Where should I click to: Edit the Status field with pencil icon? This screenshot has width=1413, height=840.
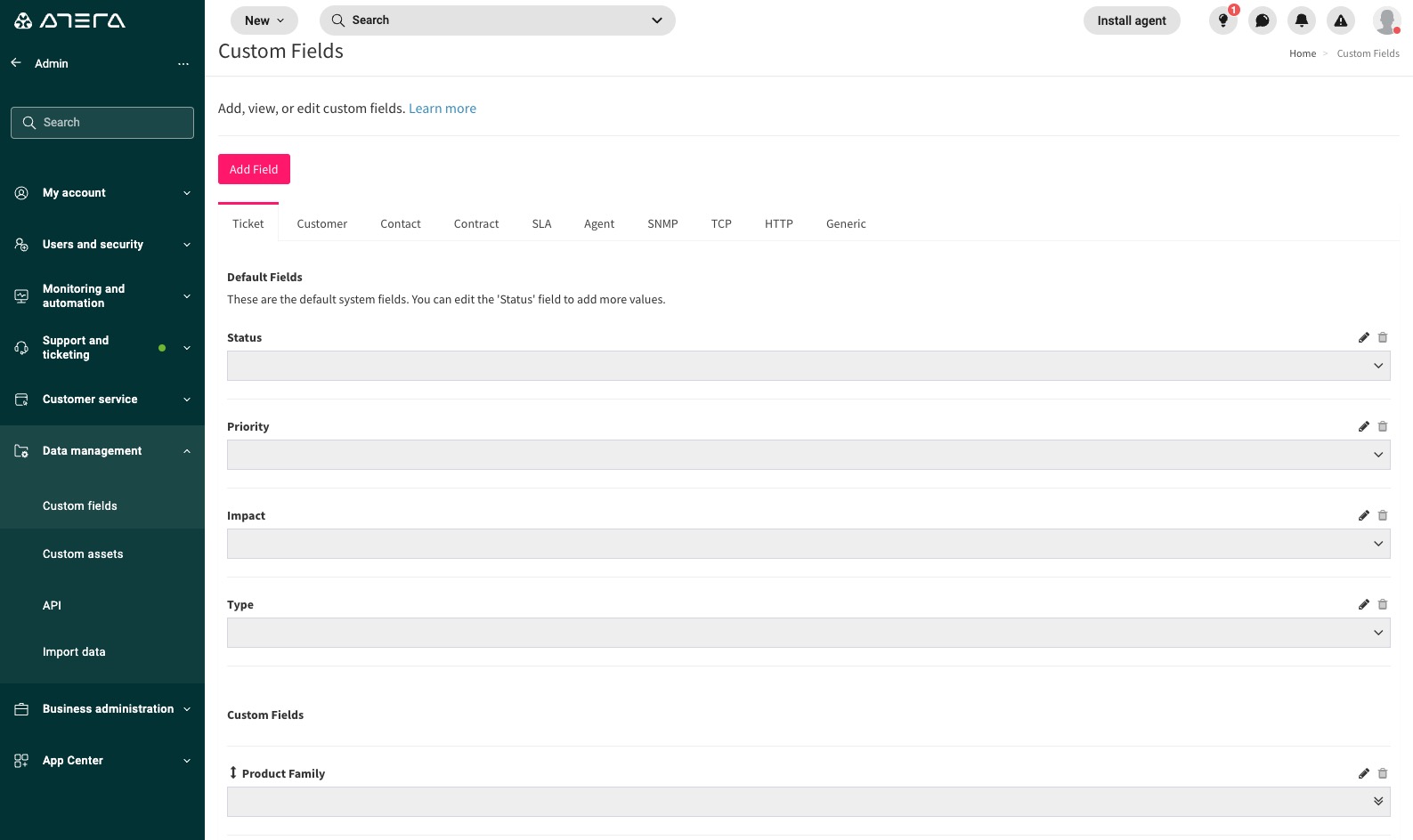click(1364, 337)
